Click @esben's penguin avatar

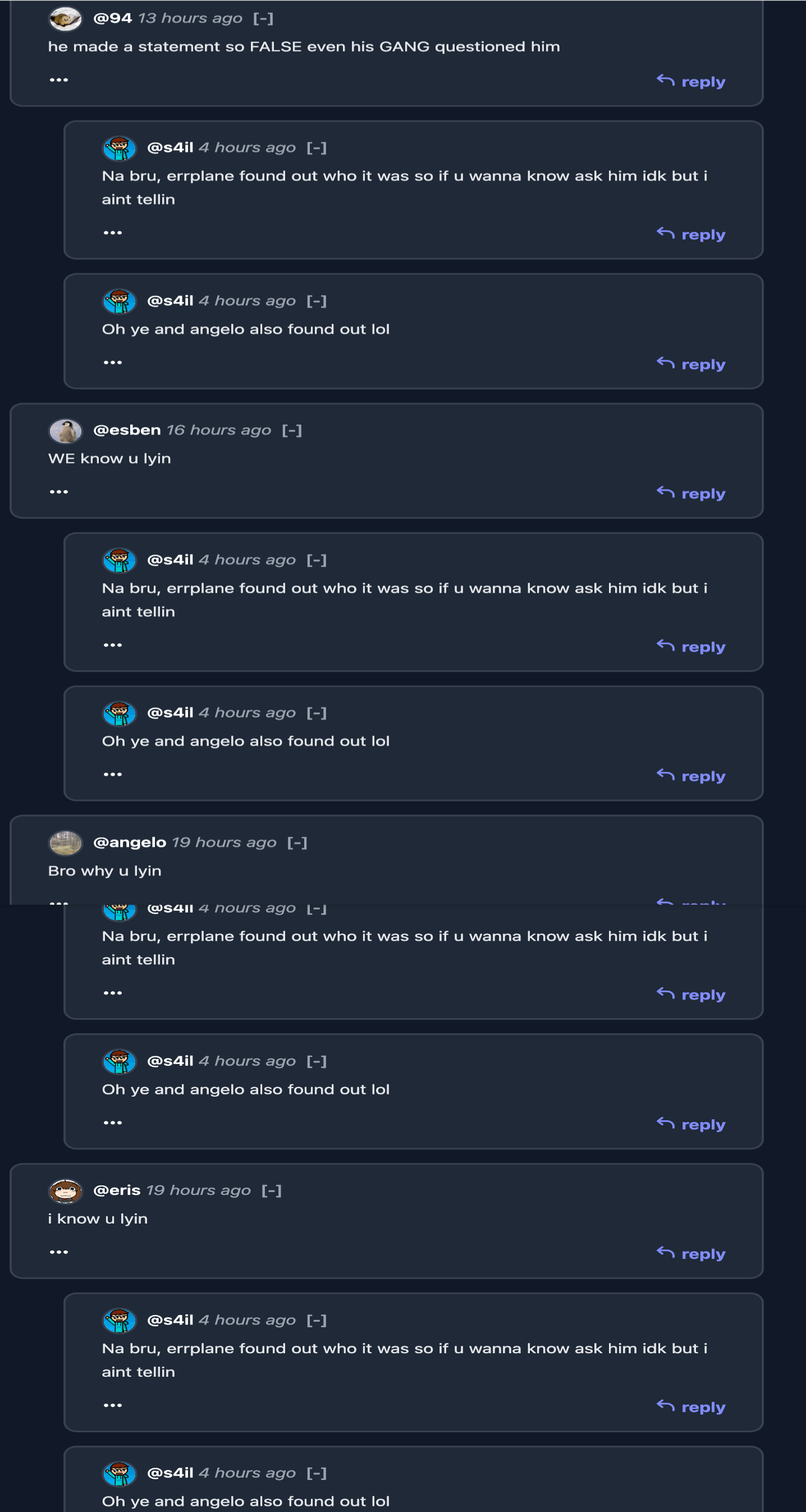(x=65, y=431)
